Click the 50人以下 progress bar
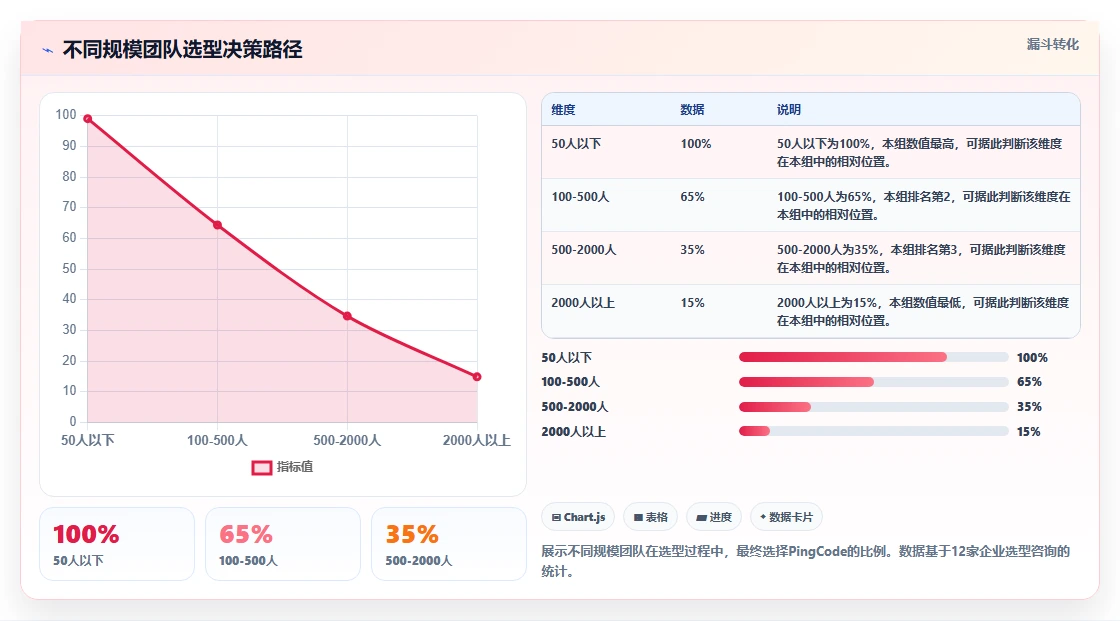 (x=873, y=357)
